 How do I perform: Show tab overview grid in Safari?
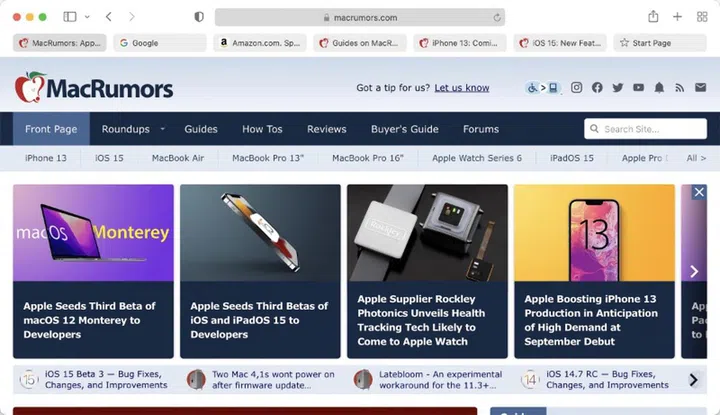(x=702, y=17)
